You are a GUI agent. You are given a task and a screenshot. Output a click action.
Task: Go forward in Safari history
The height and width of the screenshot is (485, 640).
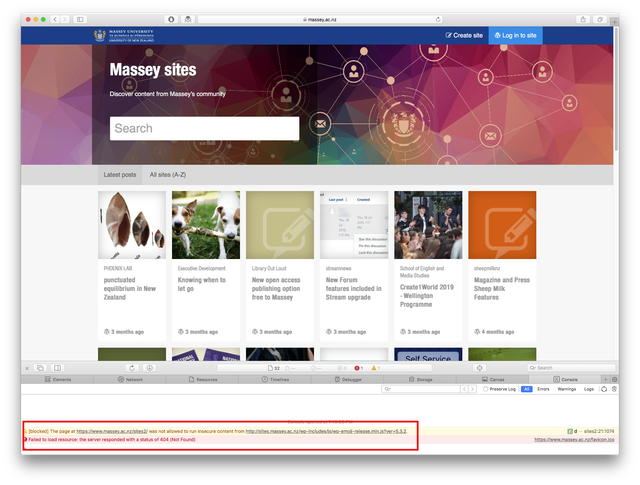point(64,19)
